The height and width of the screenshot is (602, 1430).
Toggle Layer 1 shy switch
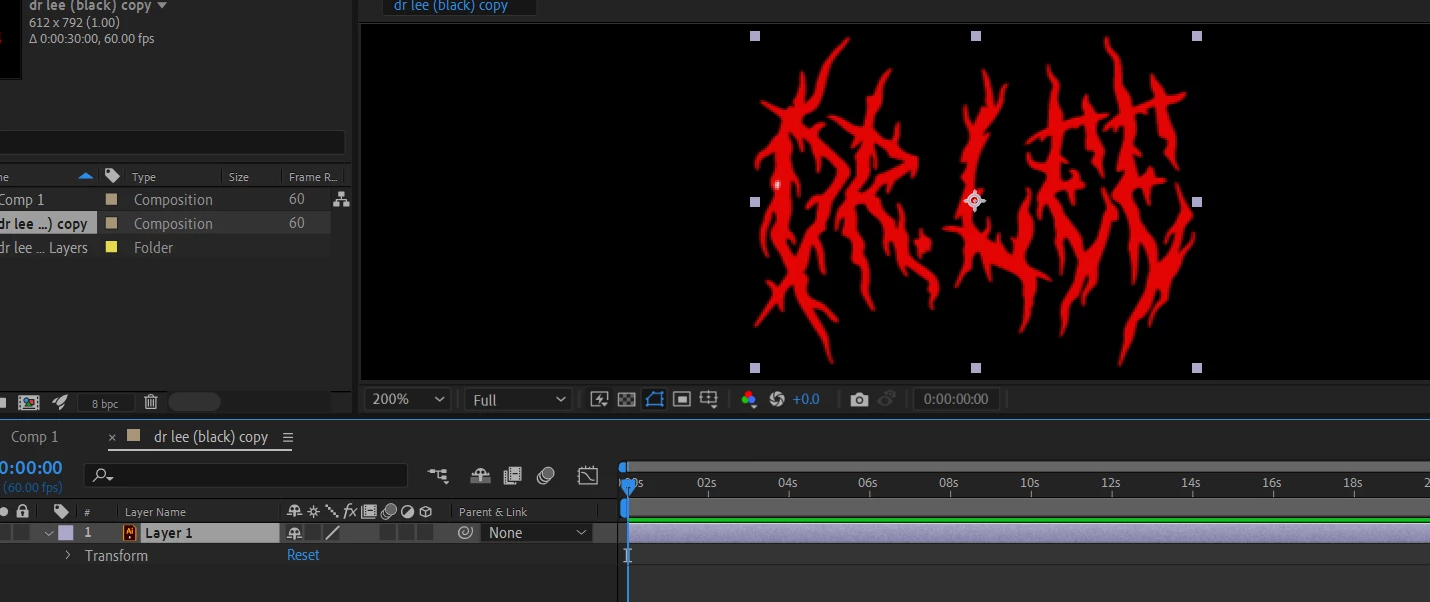pyautogui.click(x=294, y=533)
